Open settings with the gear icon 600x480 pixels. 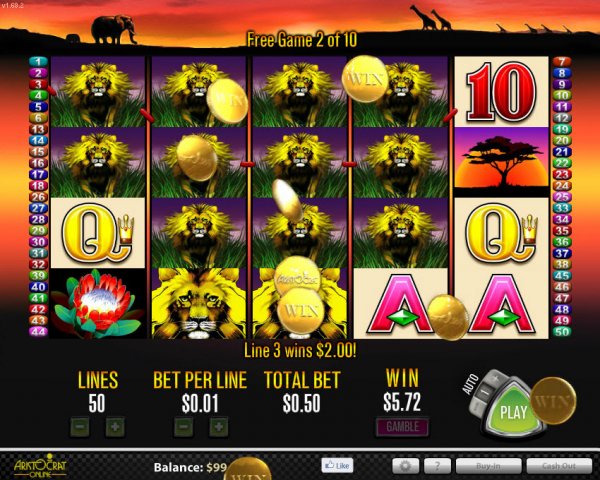(x=405, y=466)
